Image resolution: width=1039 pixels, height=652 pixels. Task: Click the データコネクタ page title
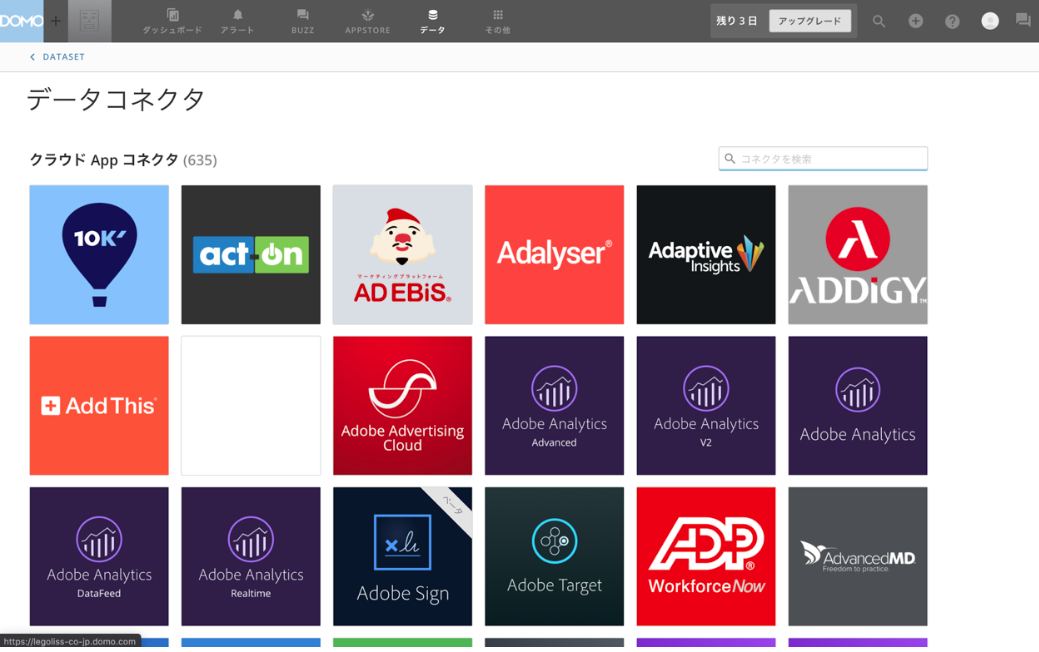(x=116, y=100)
